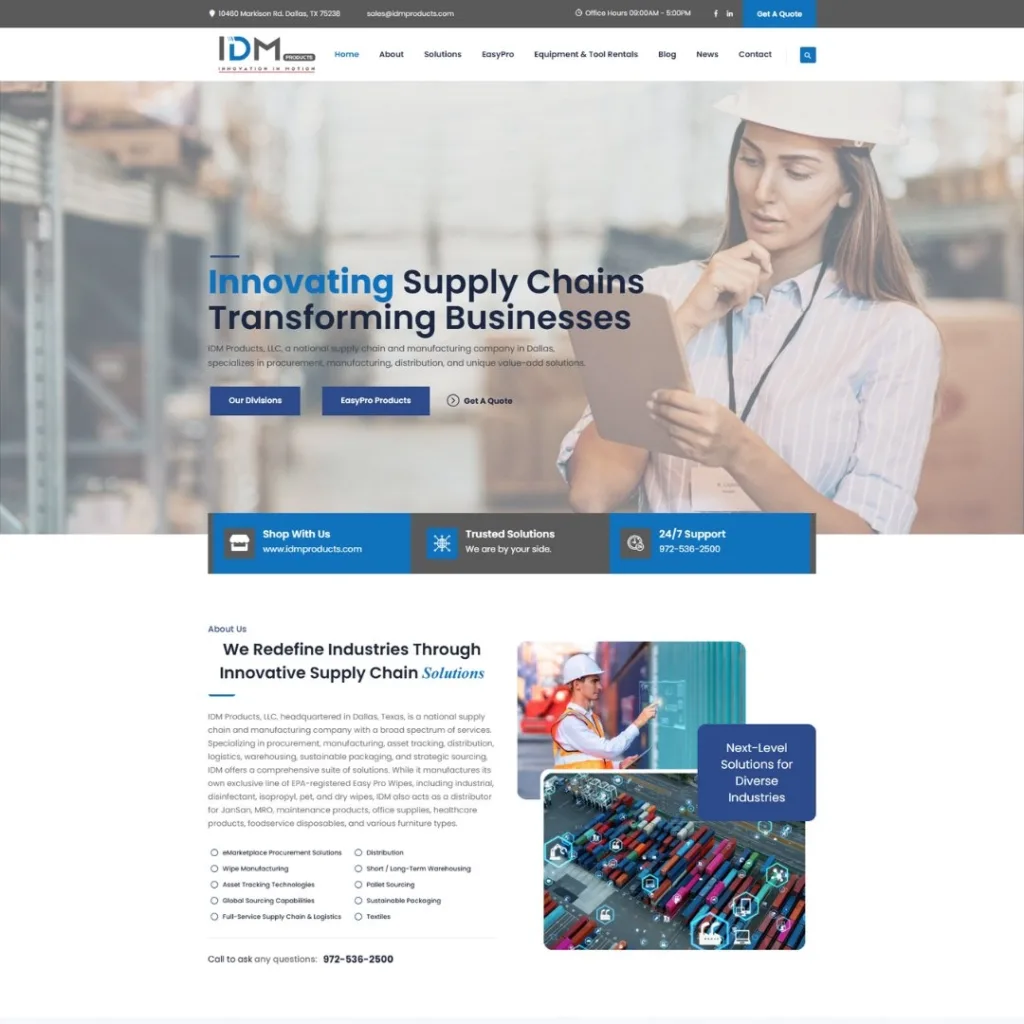
Task: Click the 24/7 Support clock icon
Action: [635, 543]
